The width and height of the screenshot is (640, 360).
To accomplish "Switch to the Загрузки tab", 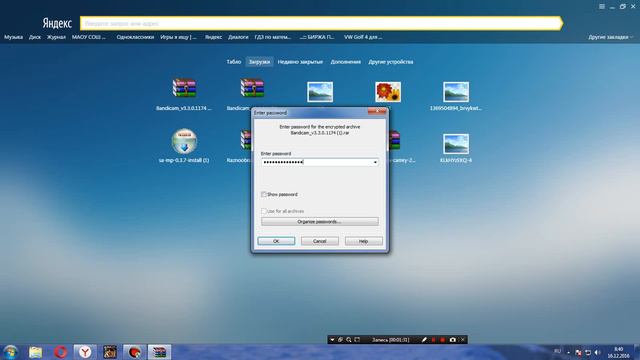I will point(259,62).
